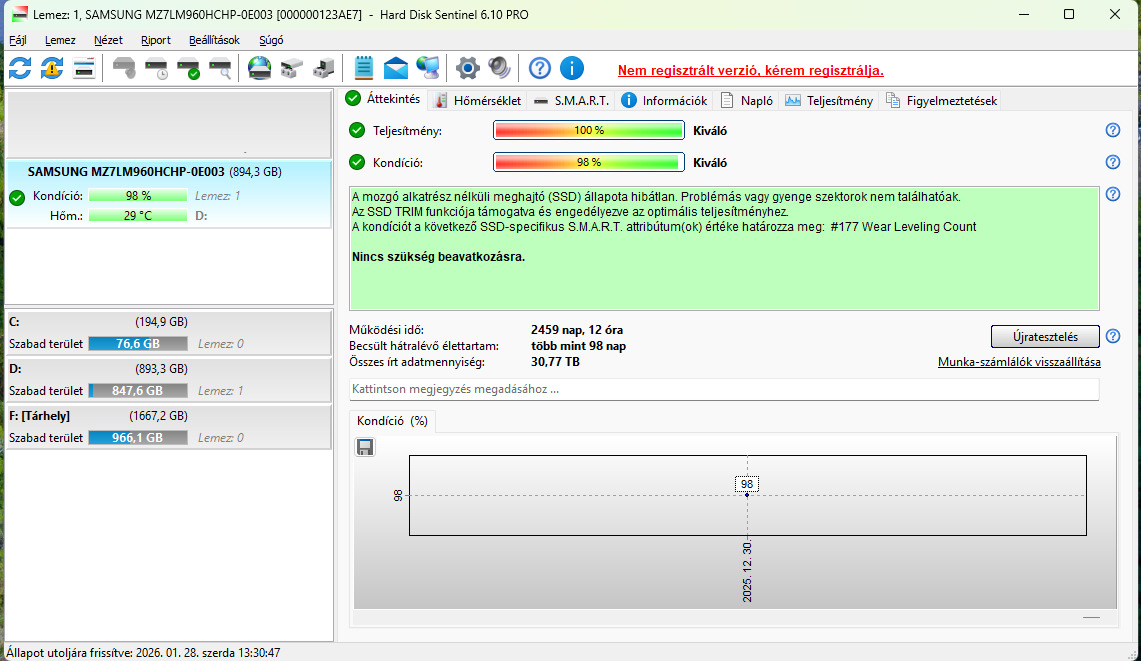Open the Lemez menu
Viewport: 1141px width, 661px height.
pos(60,40)
